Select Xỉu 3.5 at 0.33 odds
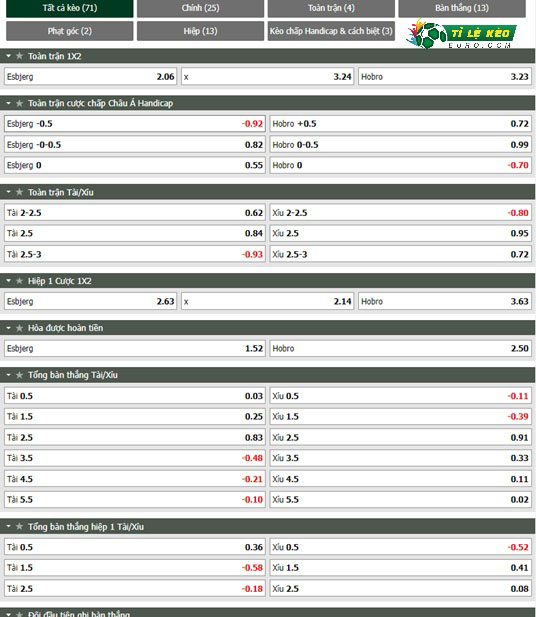The width and height of the screenshot is (536, 617). pos(401,458)
